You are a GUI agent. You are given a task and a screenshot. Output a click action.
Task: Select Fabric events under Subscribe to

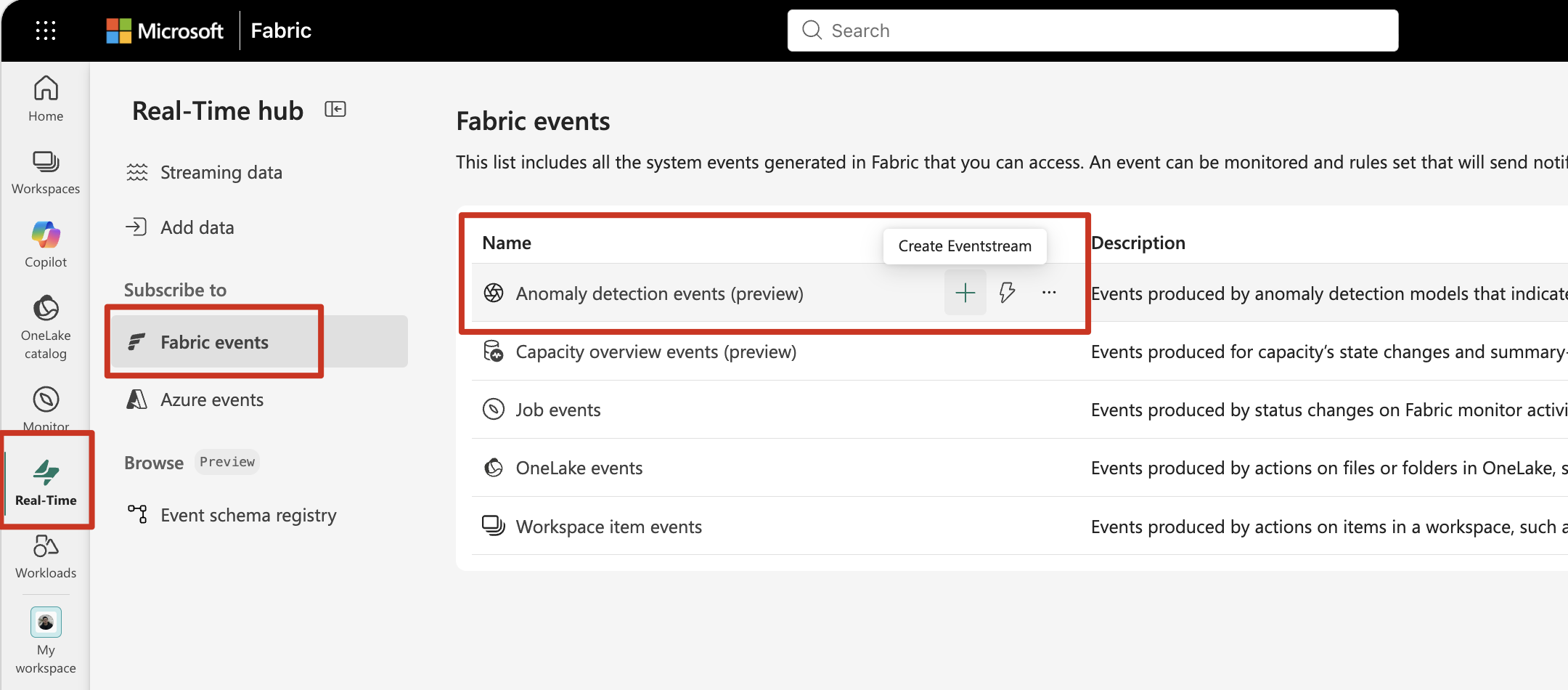click(215, 341)
